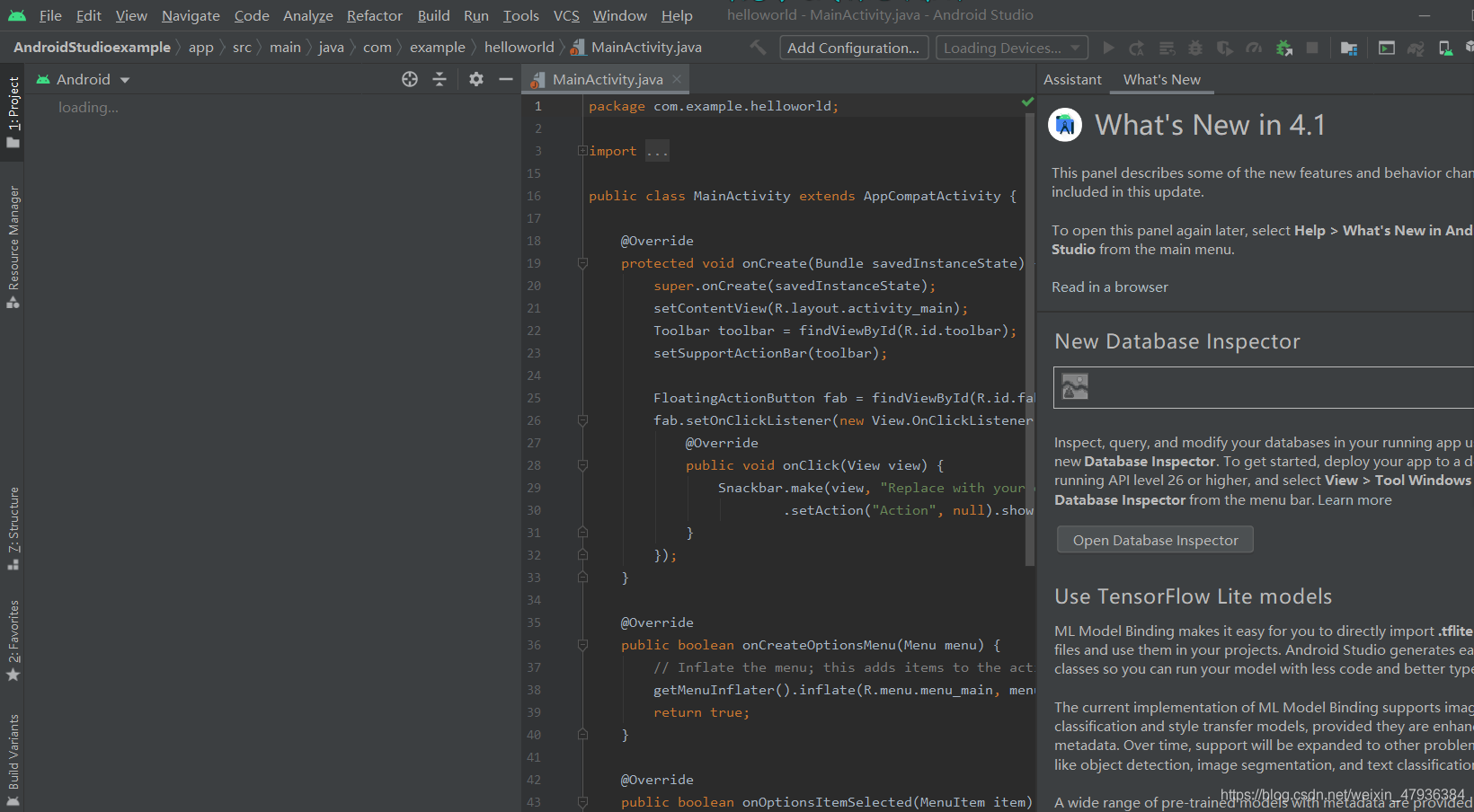This screenshot has height=812, width=1474.
Task: Open Run Anything toolbar icon
Action: (x=1387, y=48)
